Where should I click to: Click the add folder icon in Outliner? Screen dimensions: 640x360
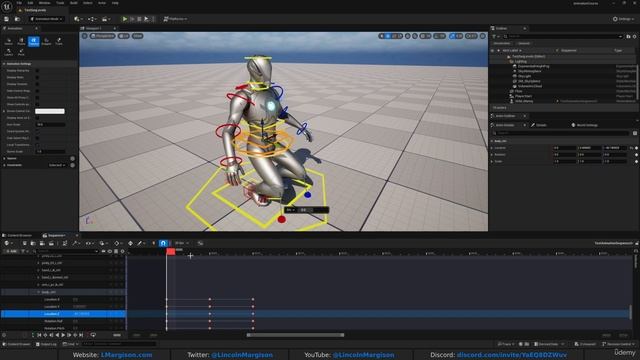click(628, 36)
